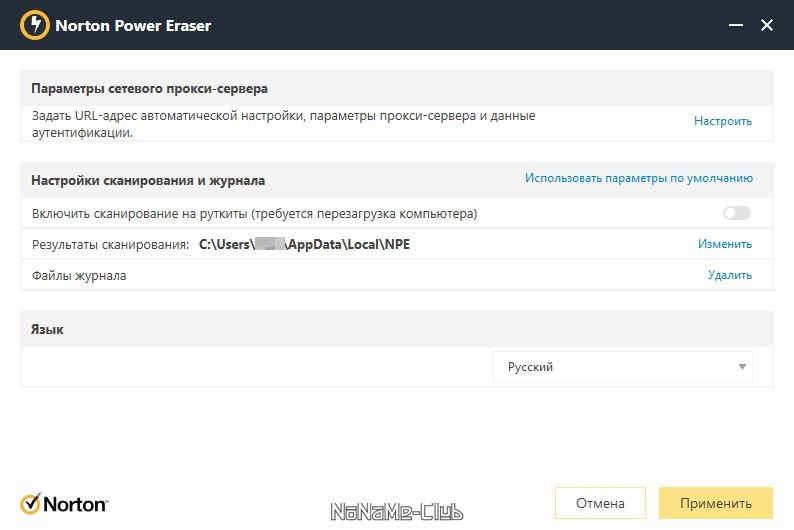Image resolution: width=794 pixels, height=530 pixels.
Task: Click the arrow of the language combo box
Action: (742, 367)
